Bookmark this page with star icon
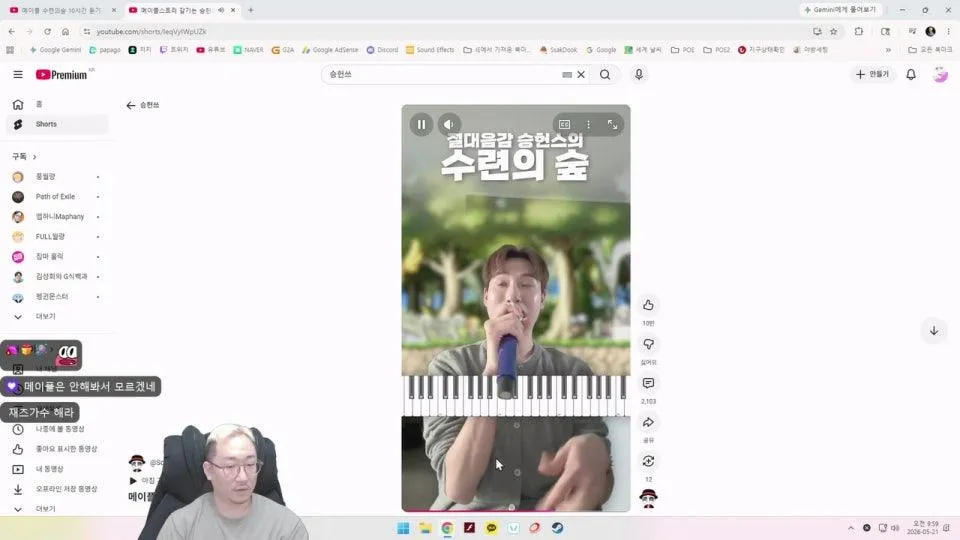 833,31
